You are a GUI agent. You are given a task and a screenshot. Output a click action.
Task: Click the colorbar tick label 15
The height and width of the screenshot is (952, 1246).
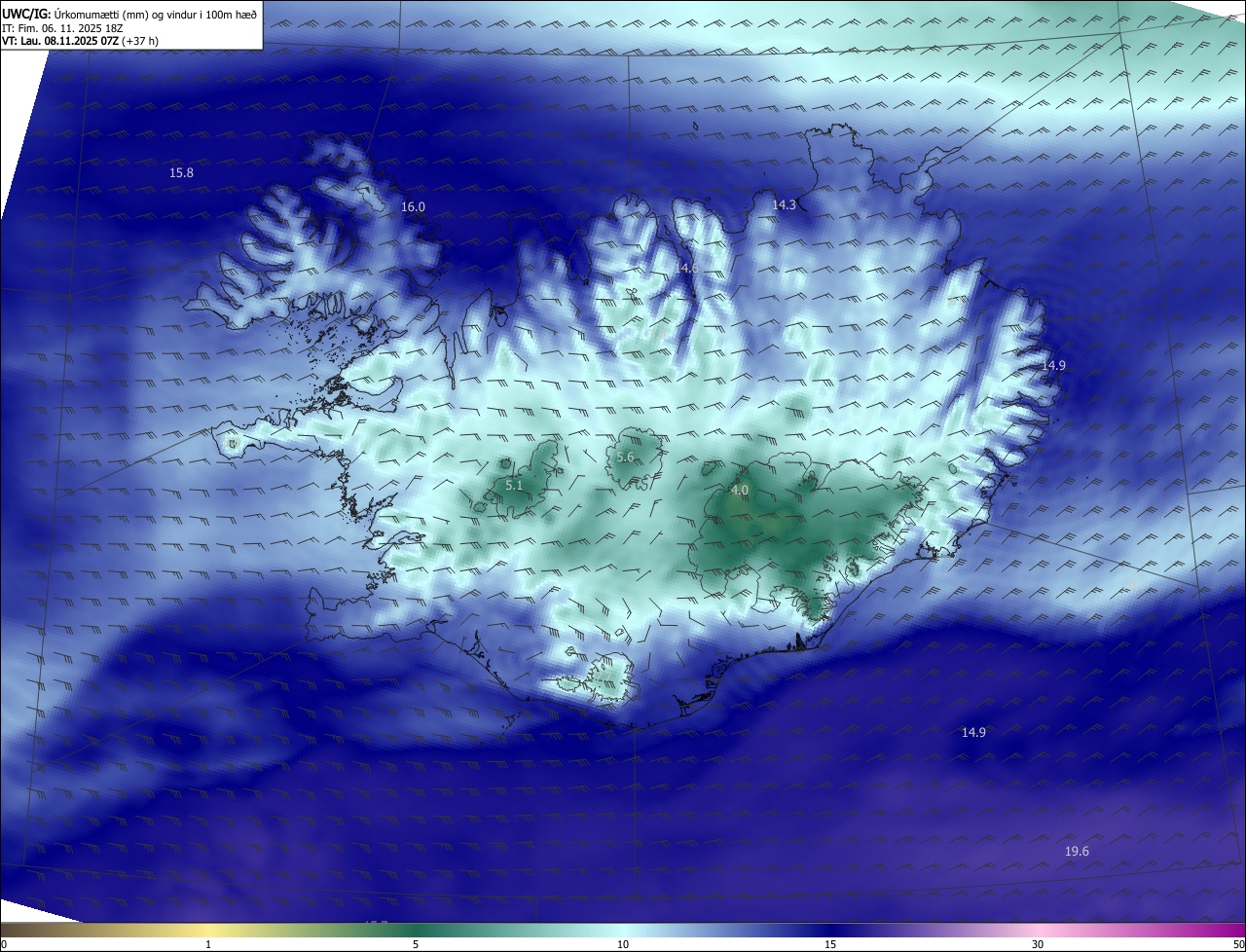click(x=830, y=944)
